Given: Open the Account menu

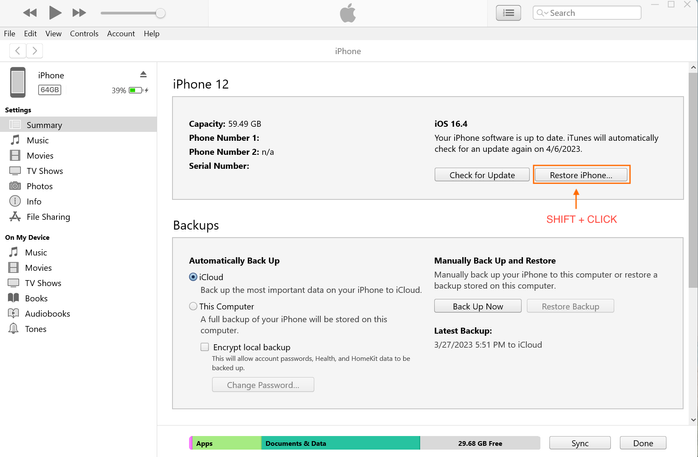Looking at the screenshot, I should click(x=121, y=34).
